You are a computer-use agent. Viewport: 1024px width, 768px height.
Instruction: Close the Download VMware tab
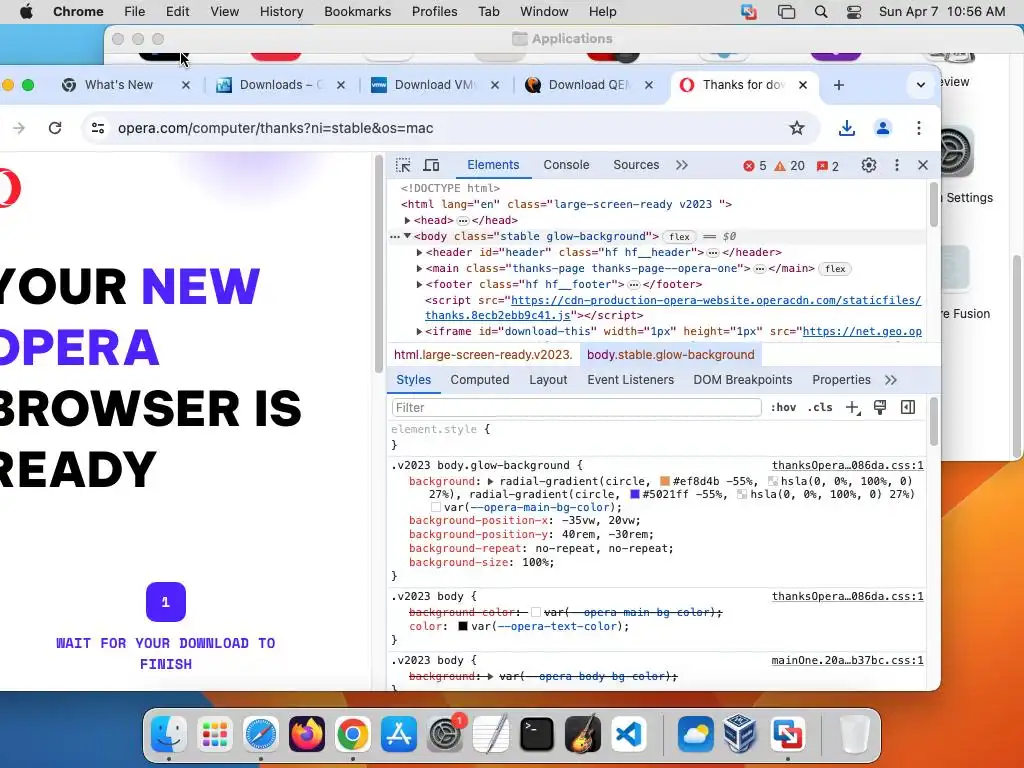click(495, 85)
